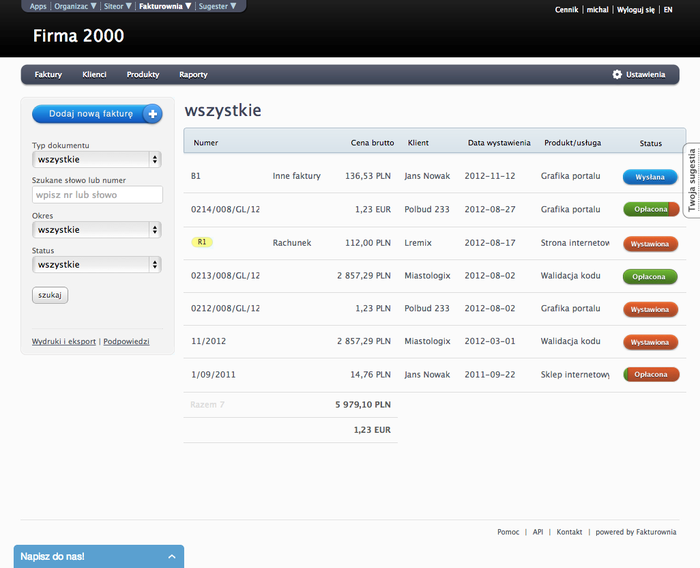Sort by the Cena brutto column header
This screenshot has width=700, height=568.
click(372, 143)
